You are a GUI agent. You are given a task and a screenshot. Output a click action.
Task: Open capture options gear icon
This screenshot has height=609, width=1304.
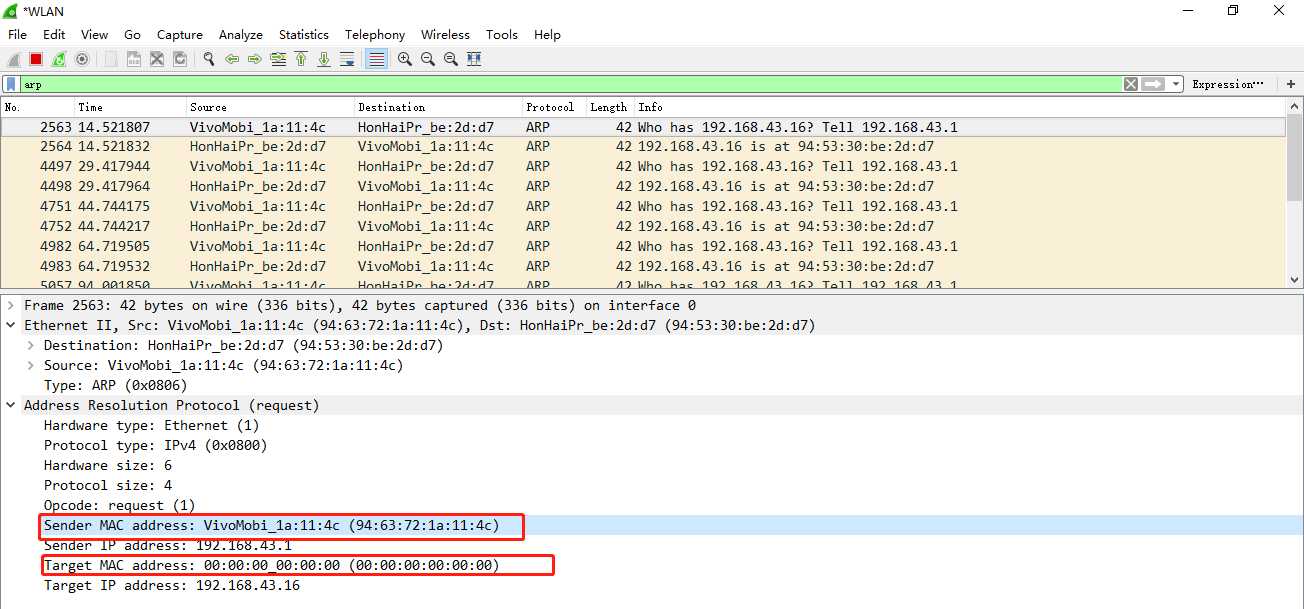[x=82, y=59]
